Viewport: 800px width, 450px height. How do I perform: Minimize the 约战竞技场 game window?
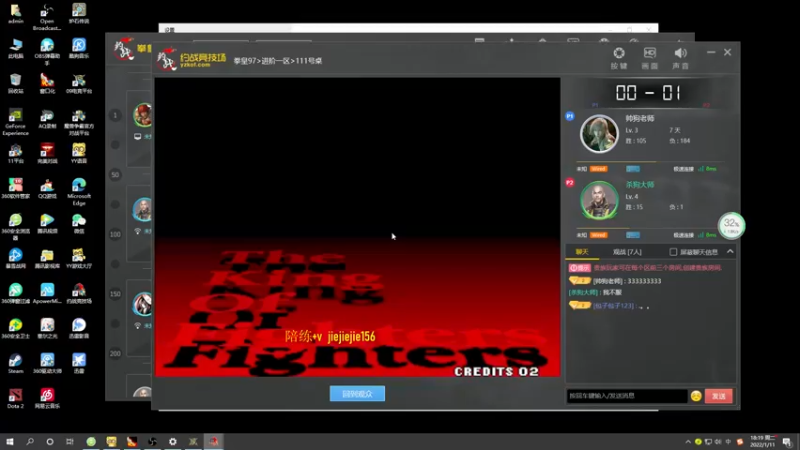711,53
